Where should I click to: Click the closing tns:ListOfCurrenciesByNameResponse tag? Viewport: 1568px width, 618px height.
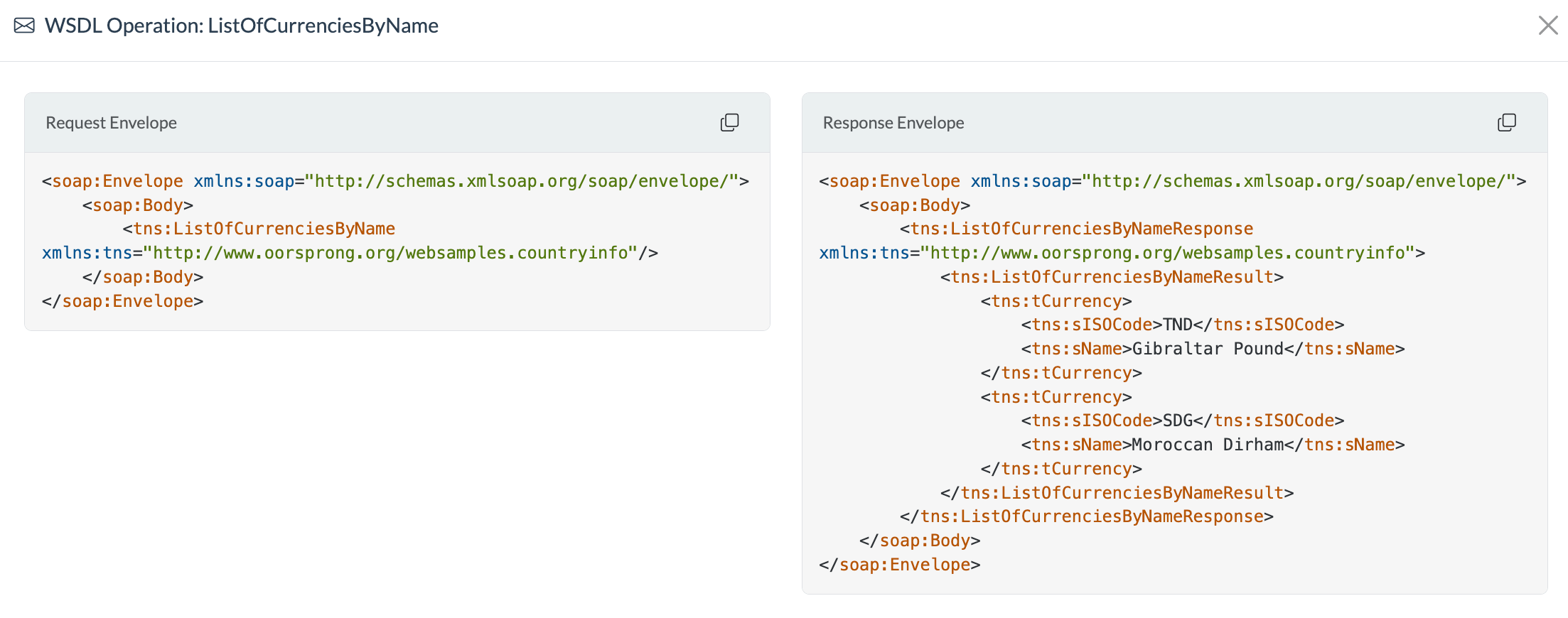[x=1092, y=516]
